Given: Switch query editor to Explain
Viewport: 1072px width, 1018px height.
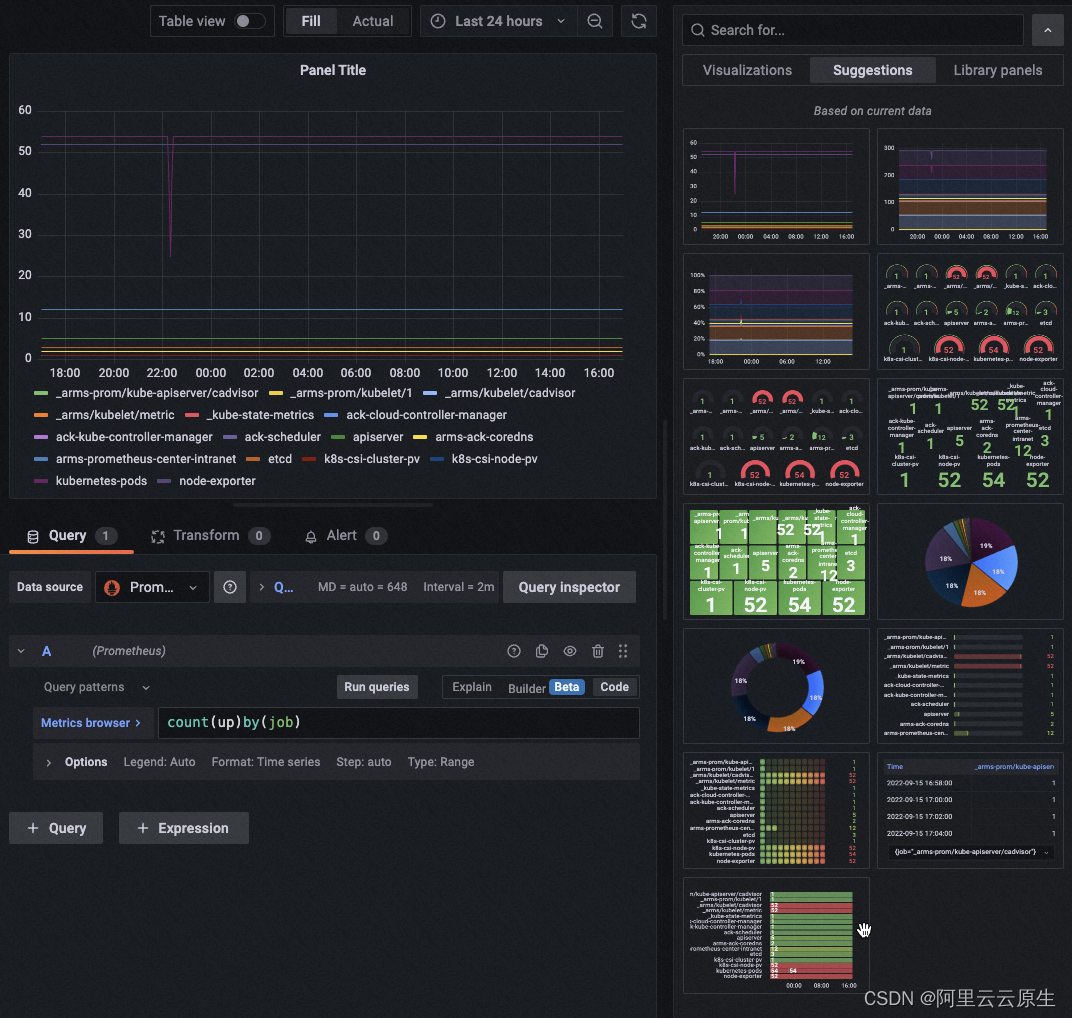Looking at the screenshot, I should click(472, 687).
